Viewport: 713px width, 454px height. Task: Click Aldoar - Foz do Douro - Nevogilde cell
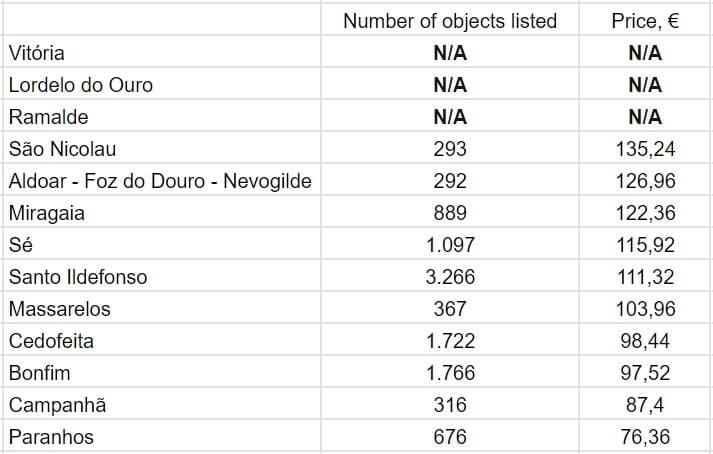pos(160,181)
